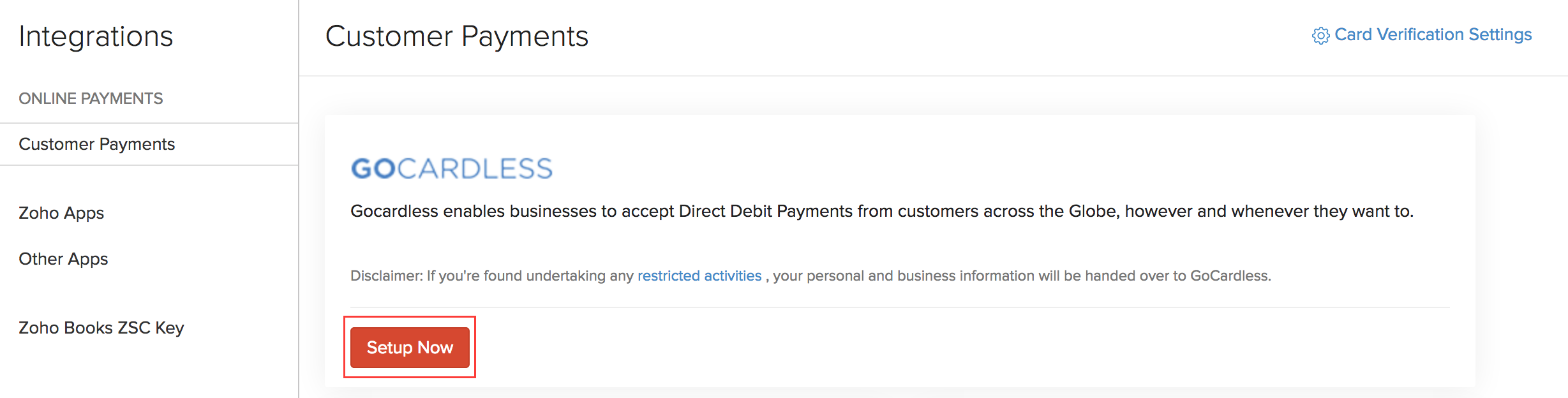1568x398 pixels.
Task: Click the GoCardless description paragraph
Action: 881,211
